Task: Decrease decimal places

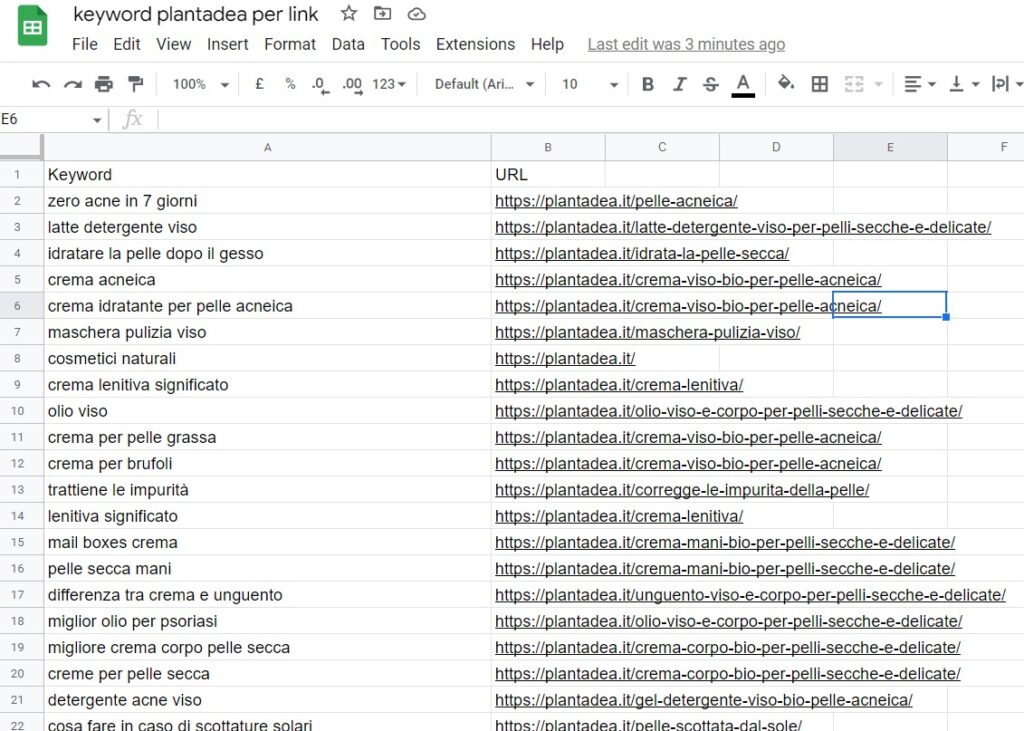Action: click(x=320, y=85)
